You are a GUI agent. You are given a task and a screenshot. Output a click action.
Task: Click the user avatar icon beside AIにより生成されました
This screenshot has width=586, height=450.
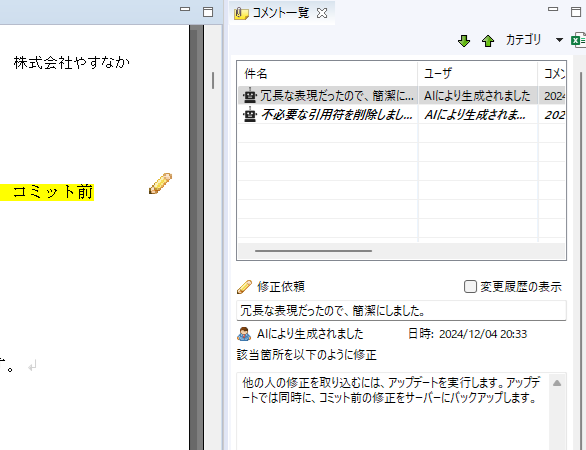(244, 334)
